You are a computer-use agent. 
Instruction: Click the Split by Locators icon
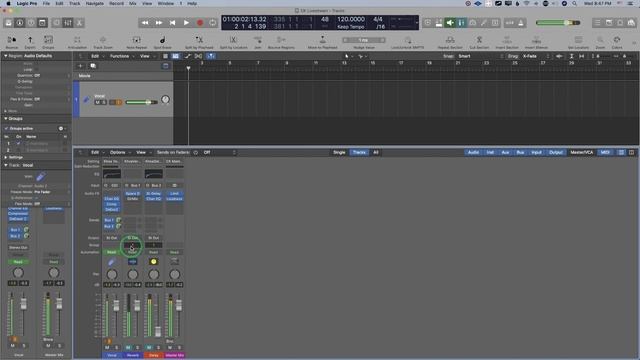coord(233,42)
